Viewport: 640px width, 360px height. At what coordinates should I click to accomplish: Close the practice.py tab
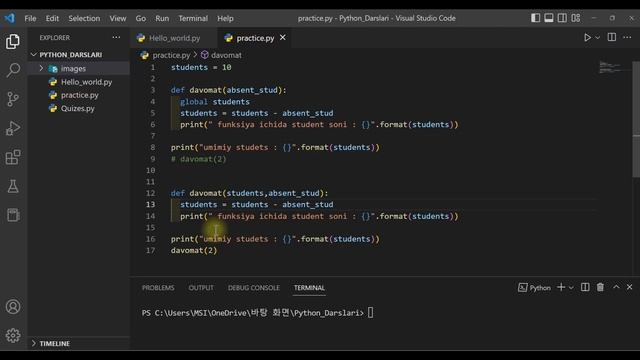point(282,38)
